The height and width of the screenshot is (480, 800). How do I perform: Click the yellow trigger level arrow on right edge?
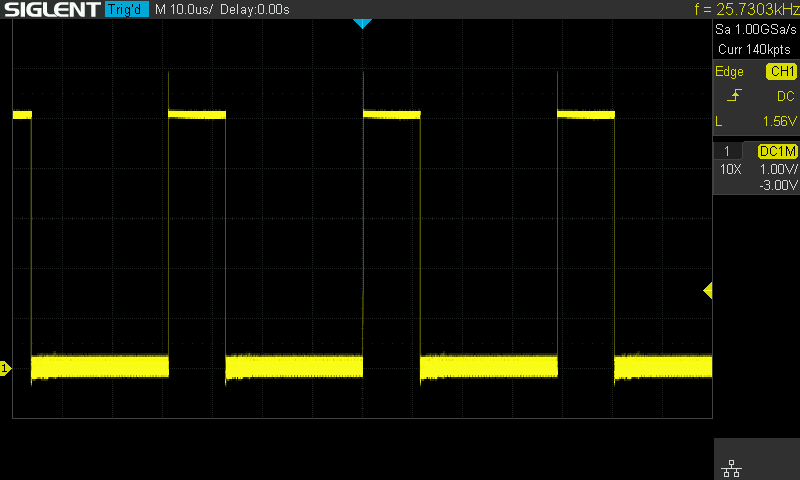(707, 290)
